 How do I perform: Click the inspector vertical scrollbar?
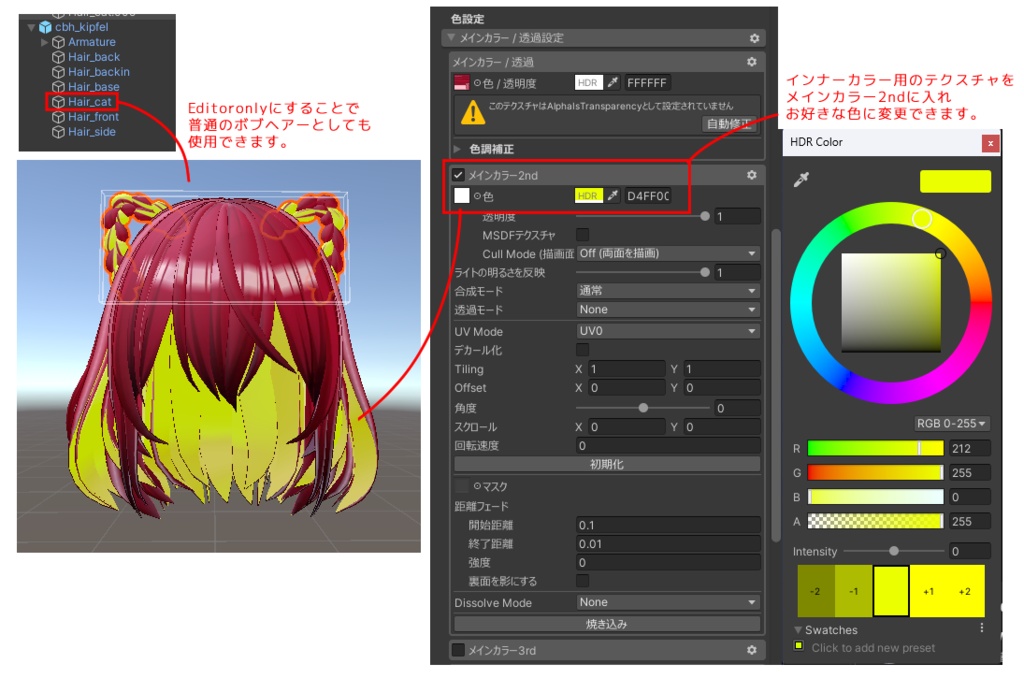pos(776,385)
